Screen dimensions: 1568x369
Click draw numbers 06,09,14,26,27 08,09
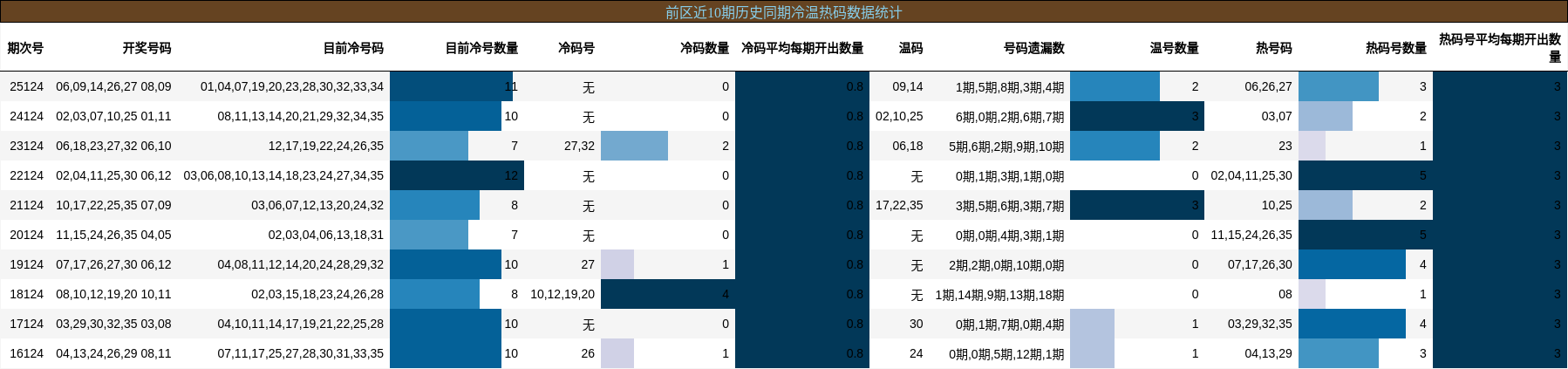point(113,86)
